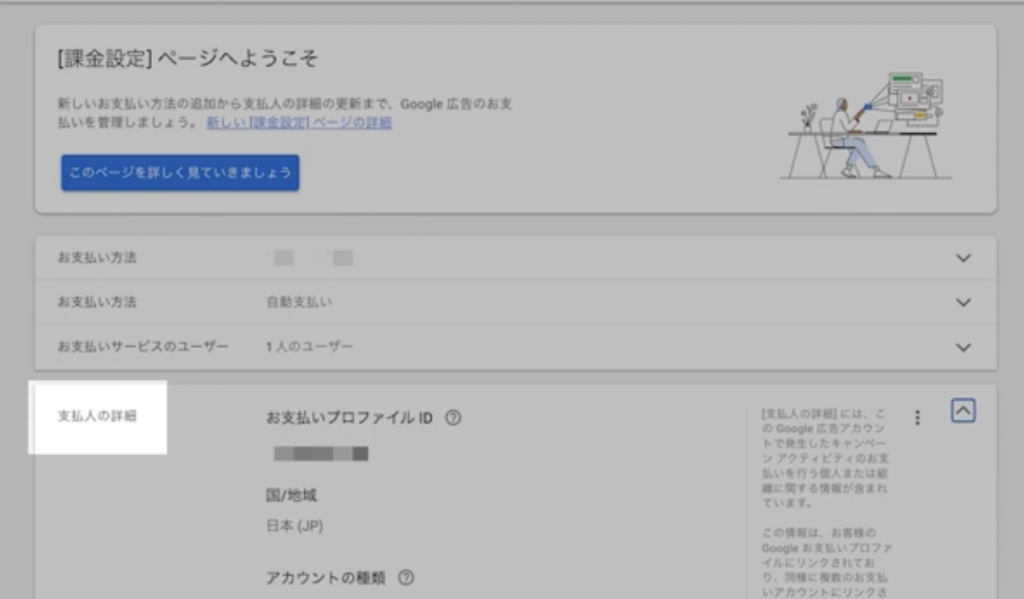The width and height of the screenshot is (1024, 599).
Task: Collapse the 支払人の詳細 section with up chevron
Action: (x=963, y=411)
